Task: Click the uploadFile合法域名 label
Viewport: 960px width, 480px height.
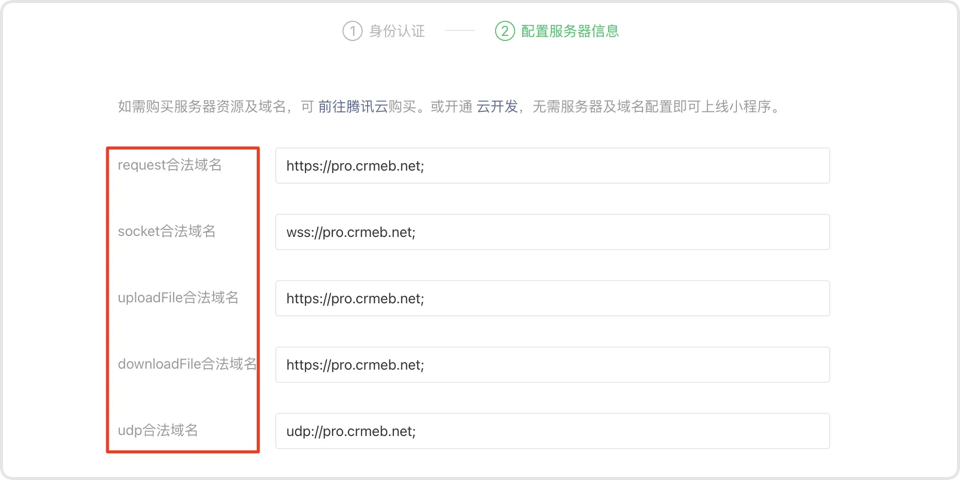Action: tap(178, 297)
